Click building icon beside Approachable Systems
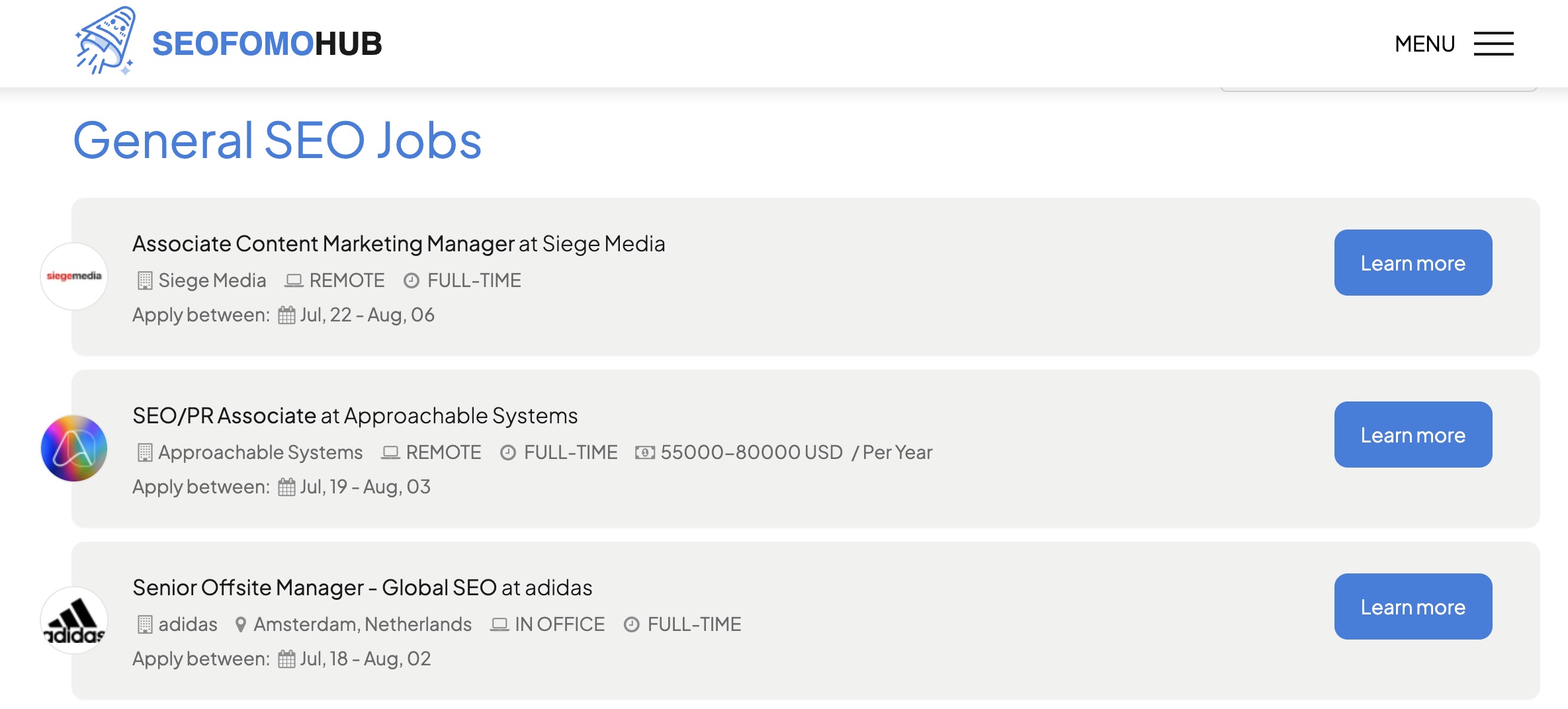 pyautogui.click(x=145, y=452)
